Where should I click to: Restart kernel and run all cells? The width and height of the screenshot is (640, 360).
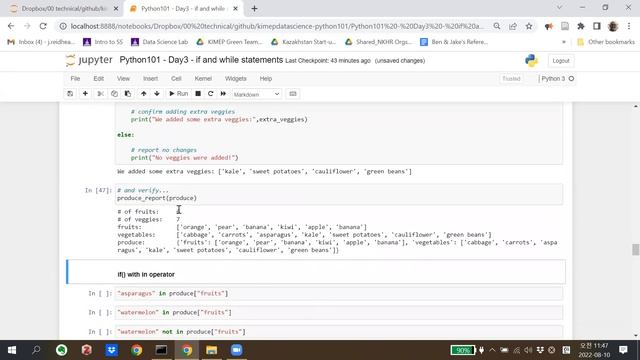[x=223, y=94]
